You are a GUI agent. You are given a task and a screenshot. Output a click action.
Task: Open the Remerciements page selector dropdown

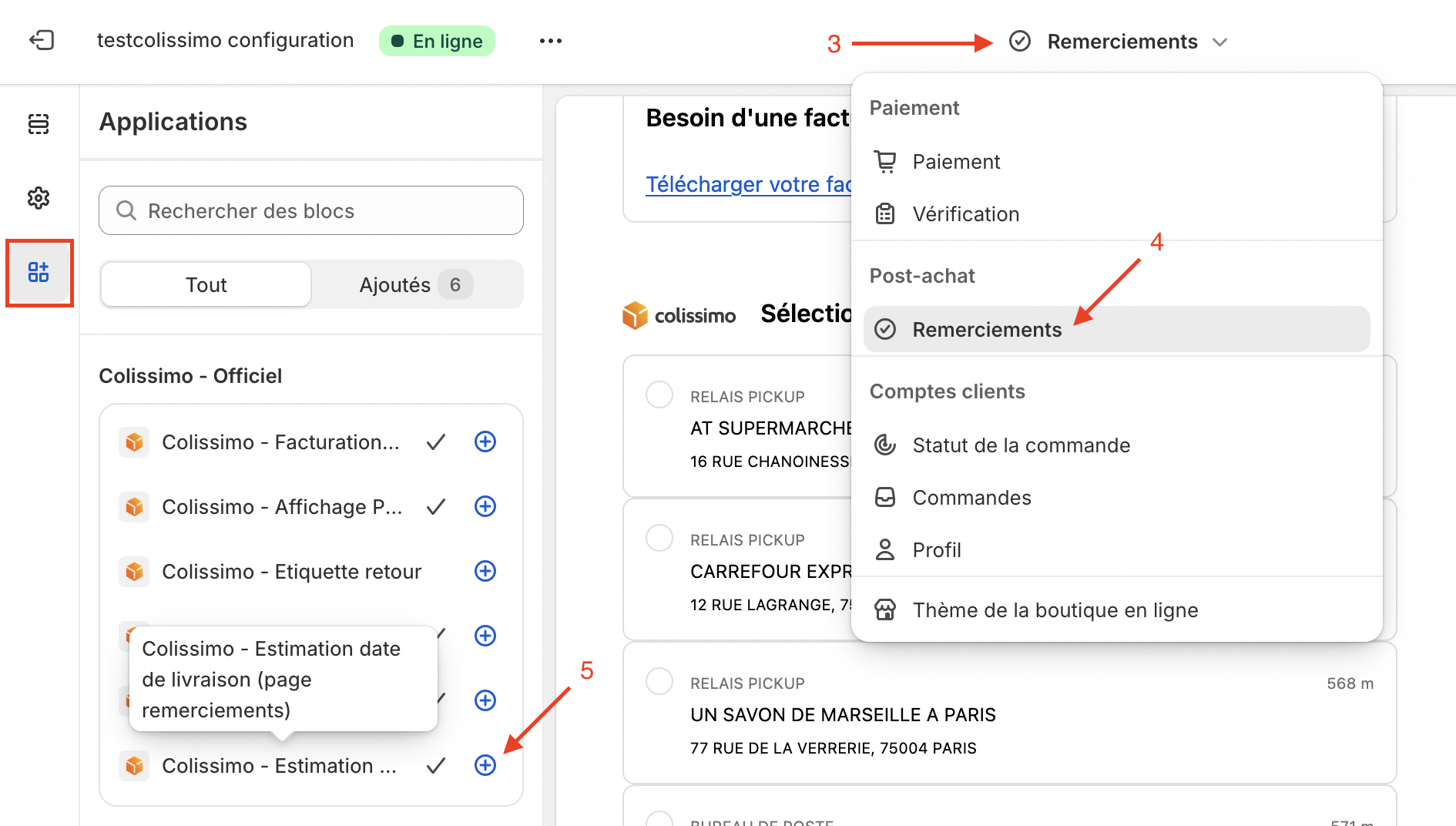pyautogui.click(x=1118, y=42)
